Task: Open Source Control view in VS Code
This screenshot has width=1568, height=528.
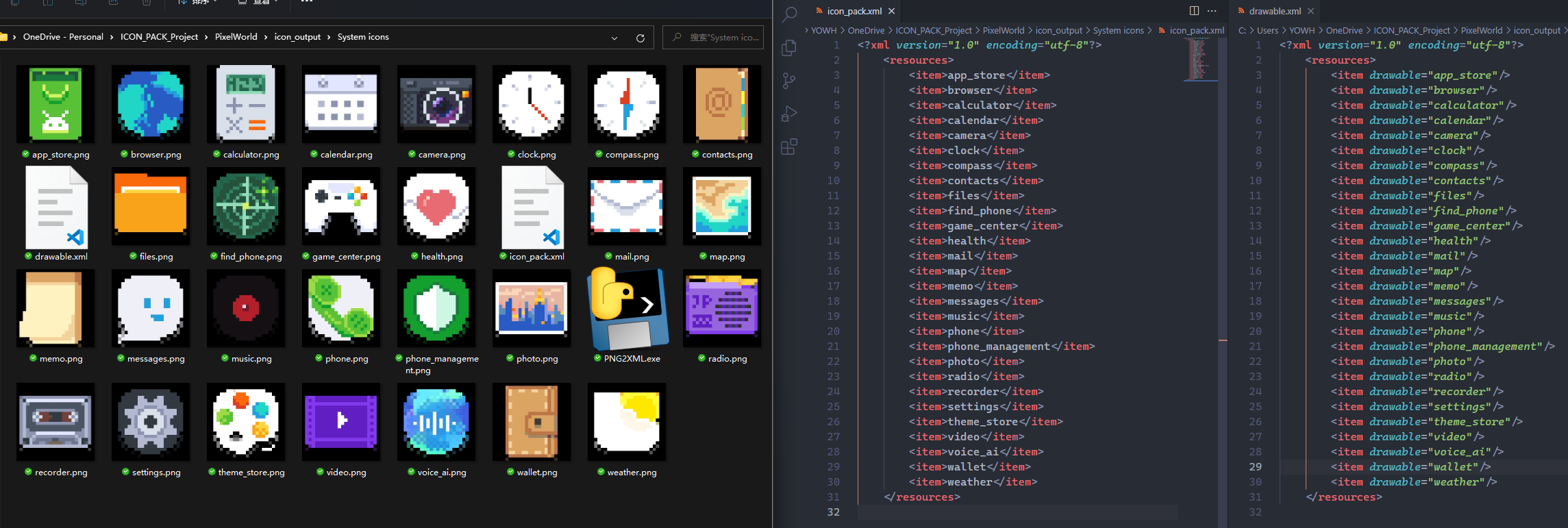Action: 789,81
